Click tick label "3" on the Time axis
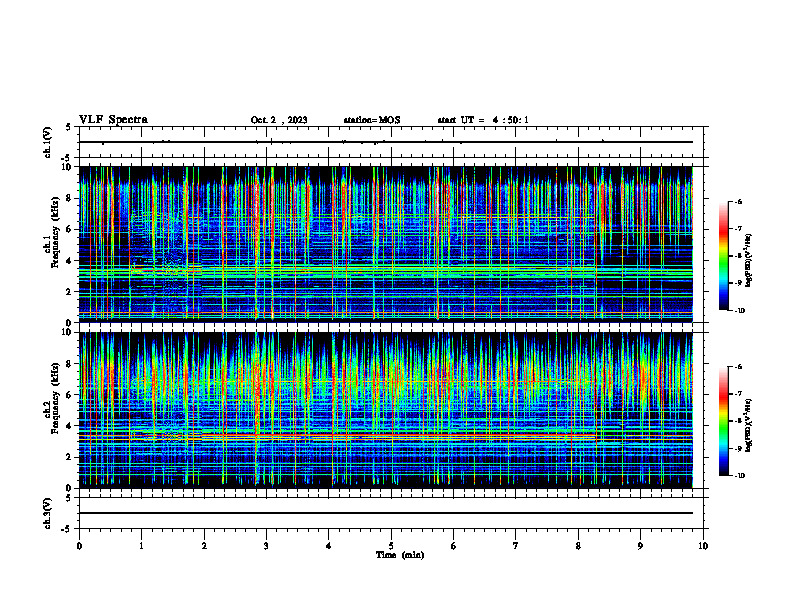Viewport: 792px width, 612px height. pos(266,546)
